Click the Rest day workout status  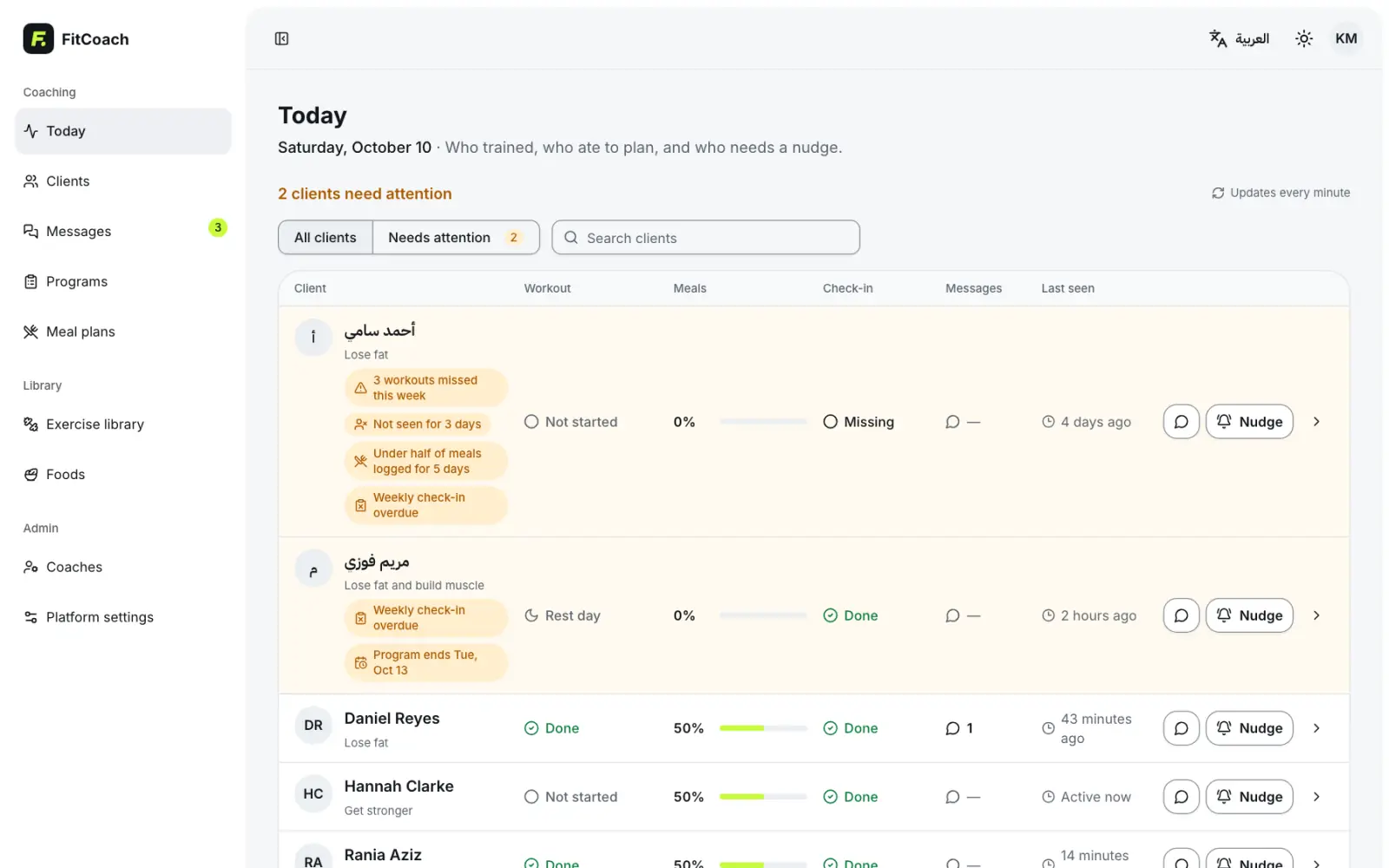[563, 615]
